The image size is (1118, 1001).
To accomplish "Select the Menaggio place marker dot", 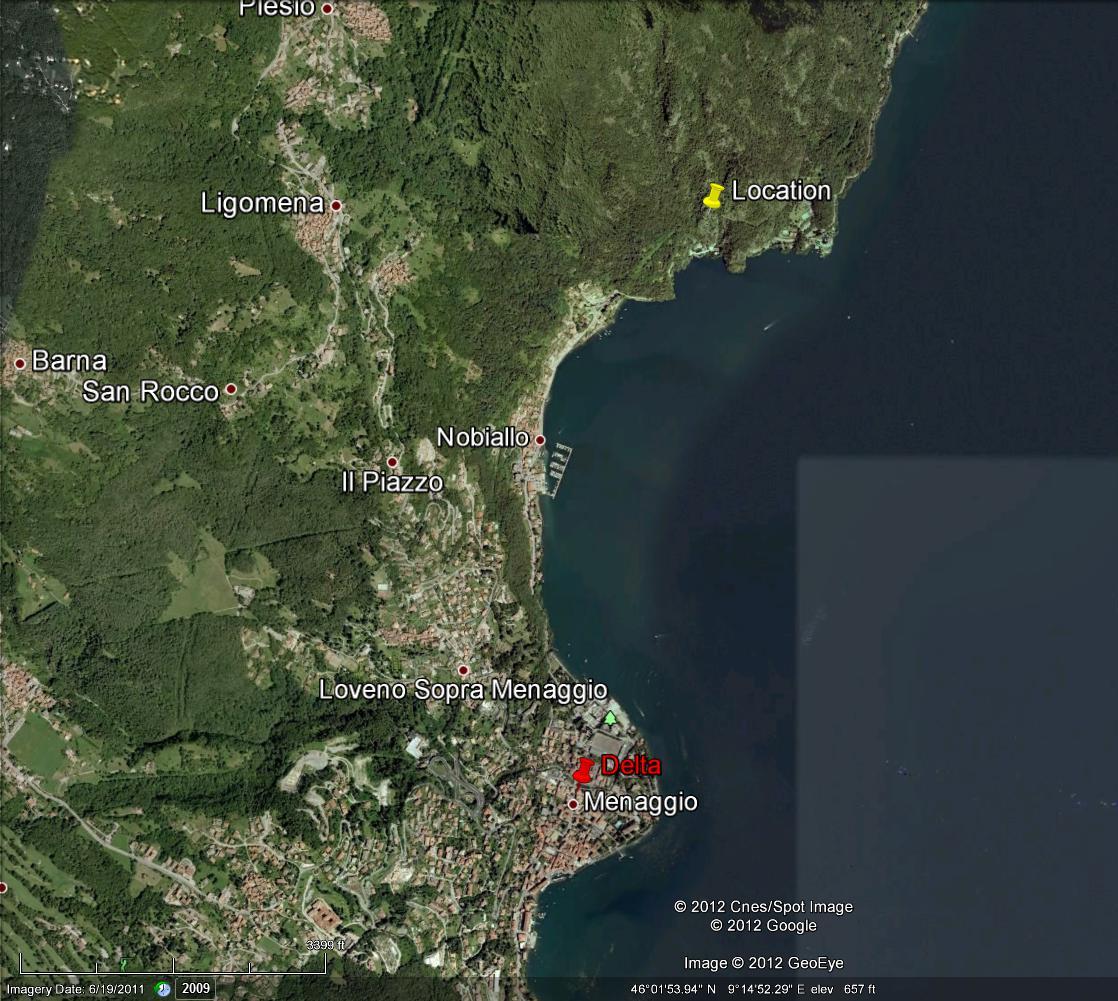I will tap(573, 804).
